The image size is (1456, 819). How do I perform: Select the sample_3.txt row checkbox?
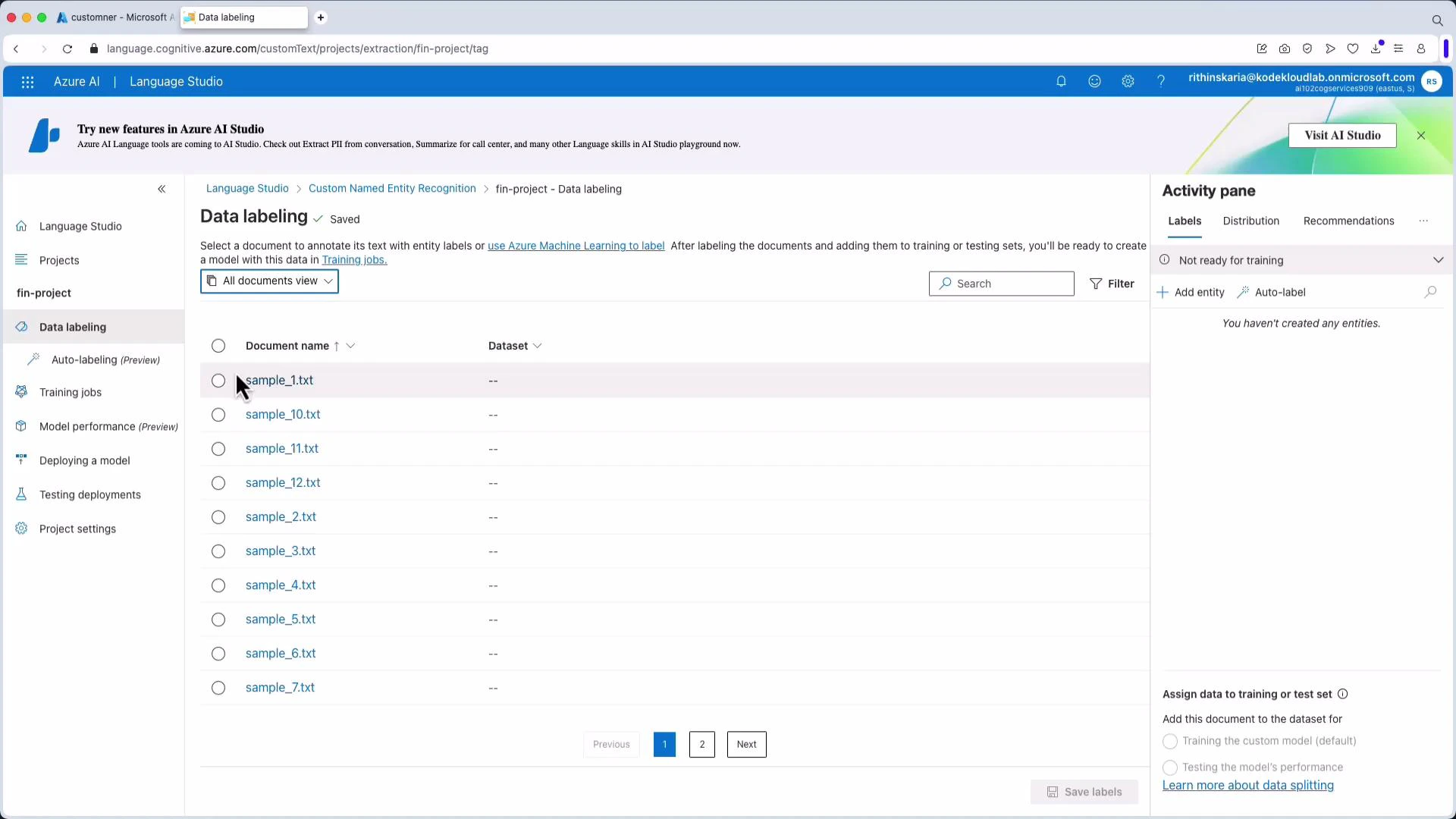(x=218, y=551)
